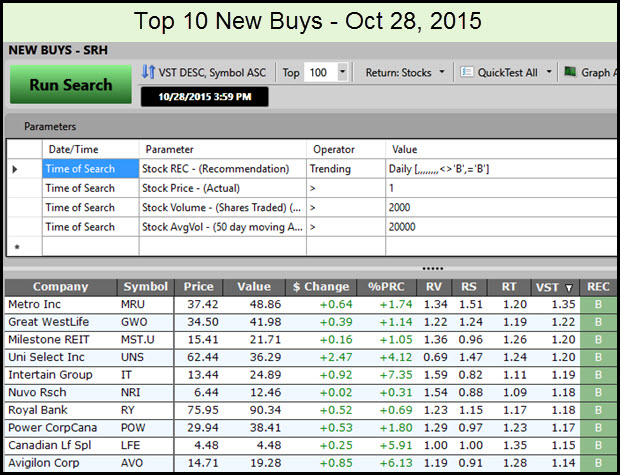The height and width of the screenshot is (475, 620).
Task: Click the +2.47 change for UNS
Action: point(336,358)
